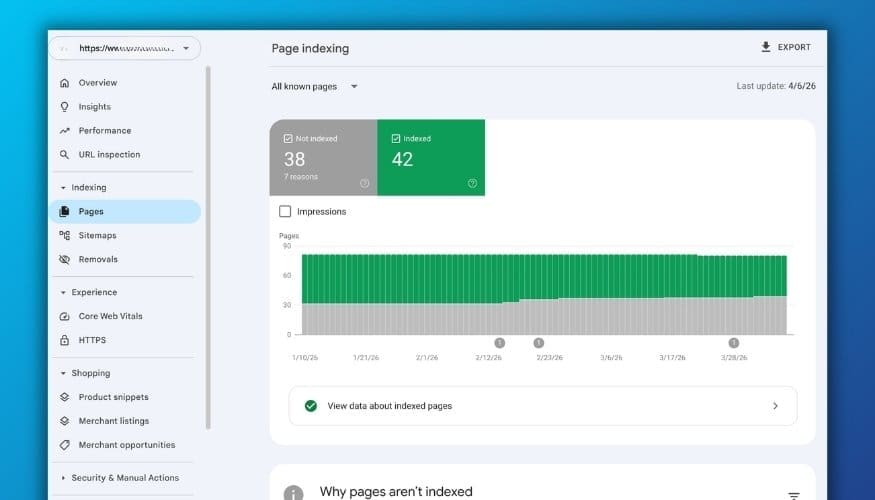Collapse the Experience section
875x500 pixels.
click(x=62, y=292)
